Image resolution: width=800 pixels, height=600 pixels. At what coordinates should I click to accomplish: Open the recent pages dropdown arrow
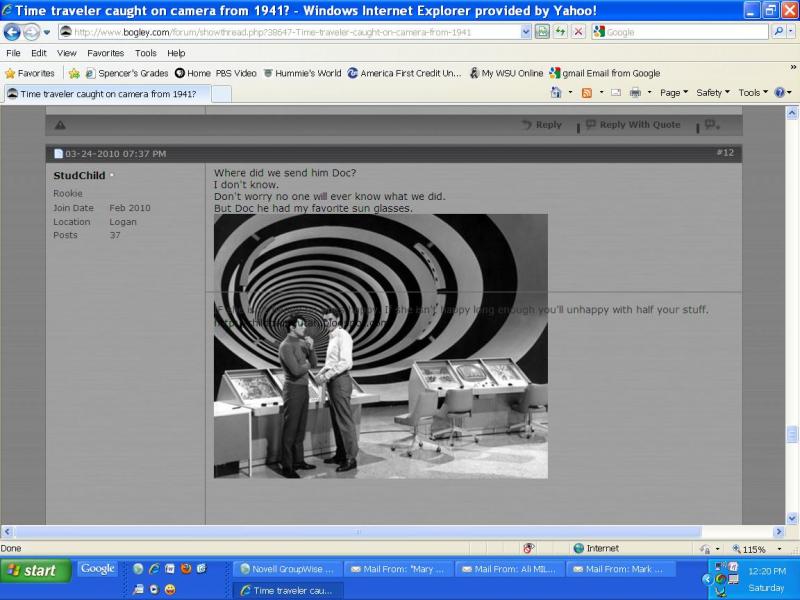tap(47, 32)
